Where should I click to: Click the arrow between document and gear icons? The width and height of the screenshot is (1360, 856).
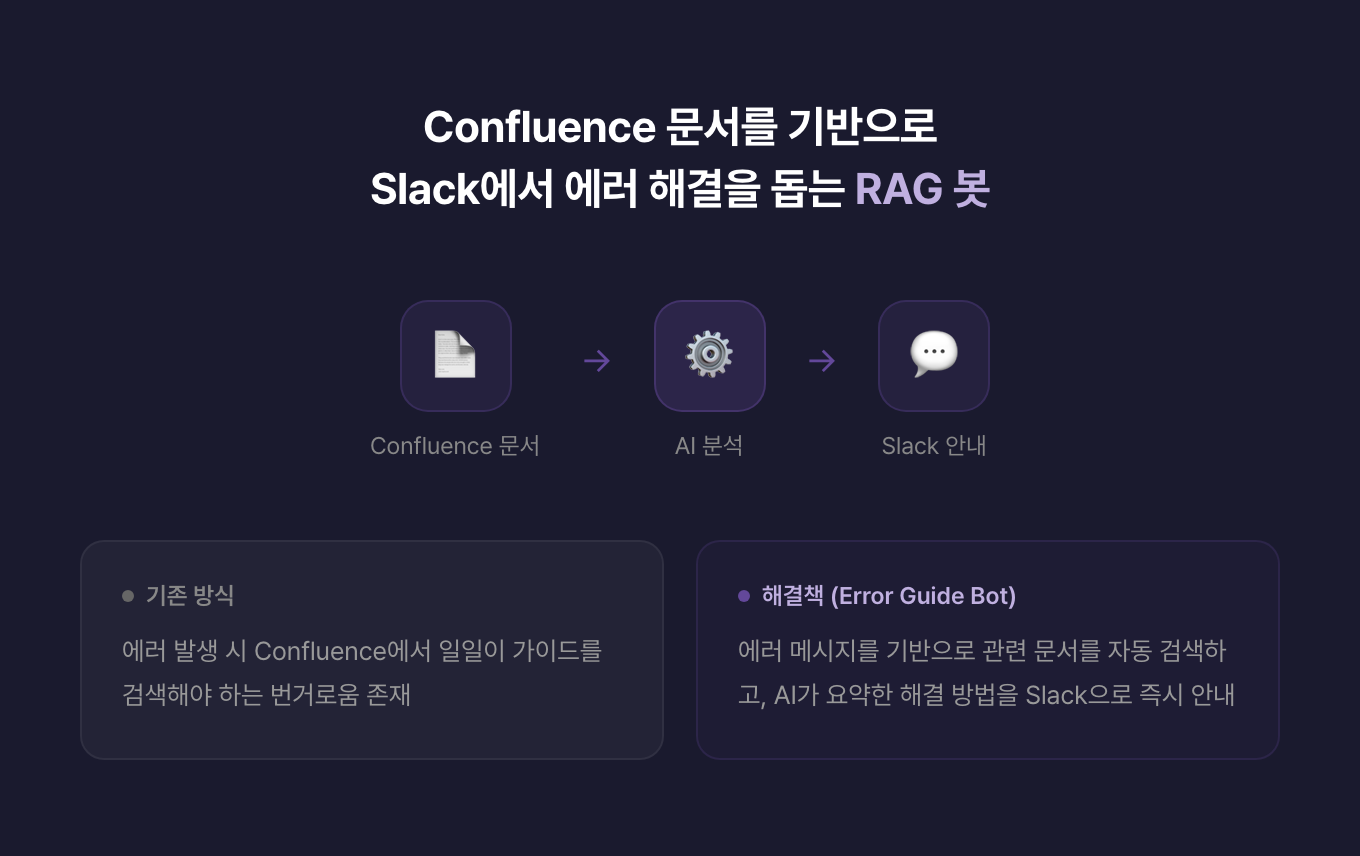pyautogui.click(x=597, y=360)
